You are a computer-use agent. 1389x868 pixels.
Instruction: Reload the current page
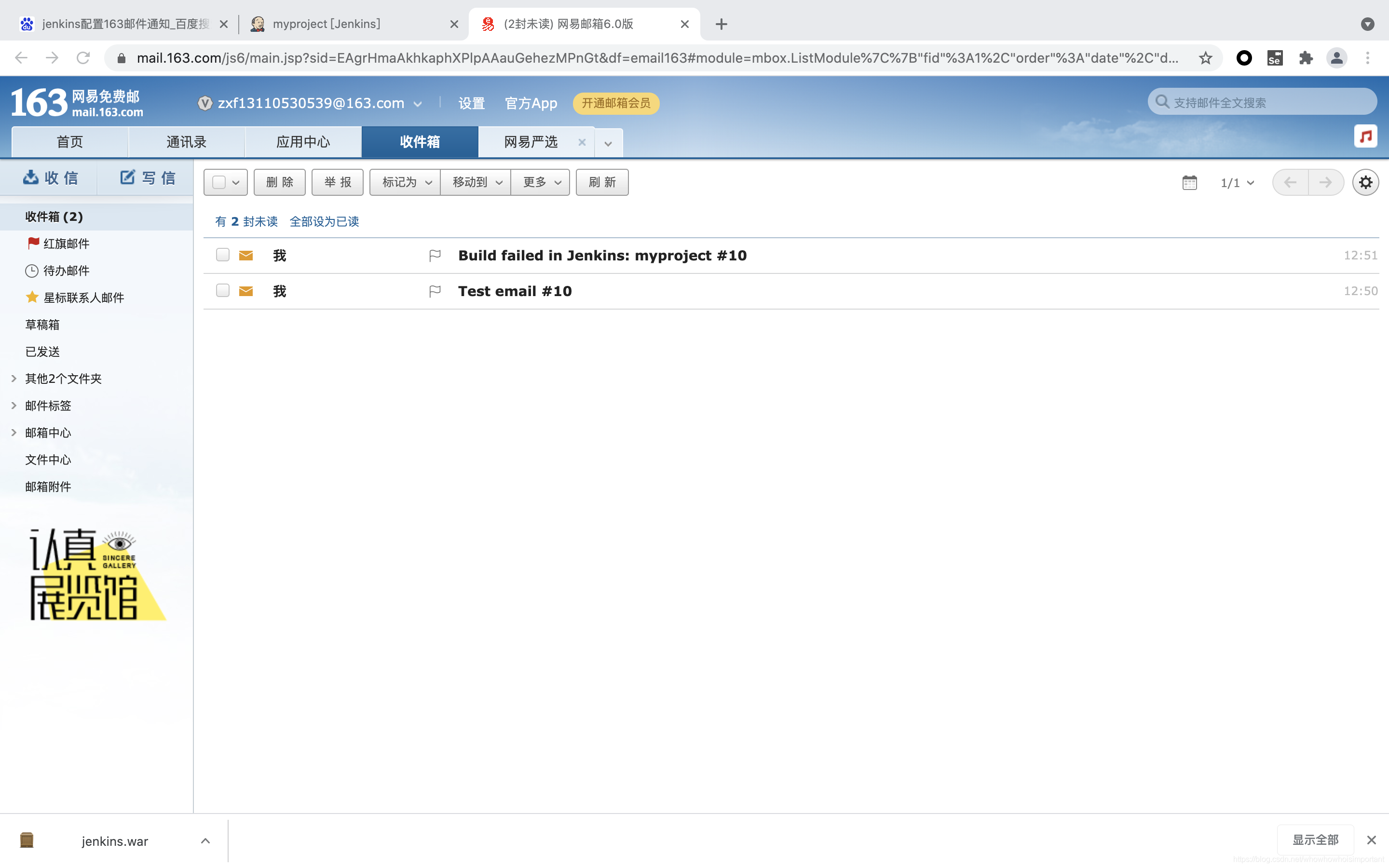pyautogui.click(x=83, y=58)
